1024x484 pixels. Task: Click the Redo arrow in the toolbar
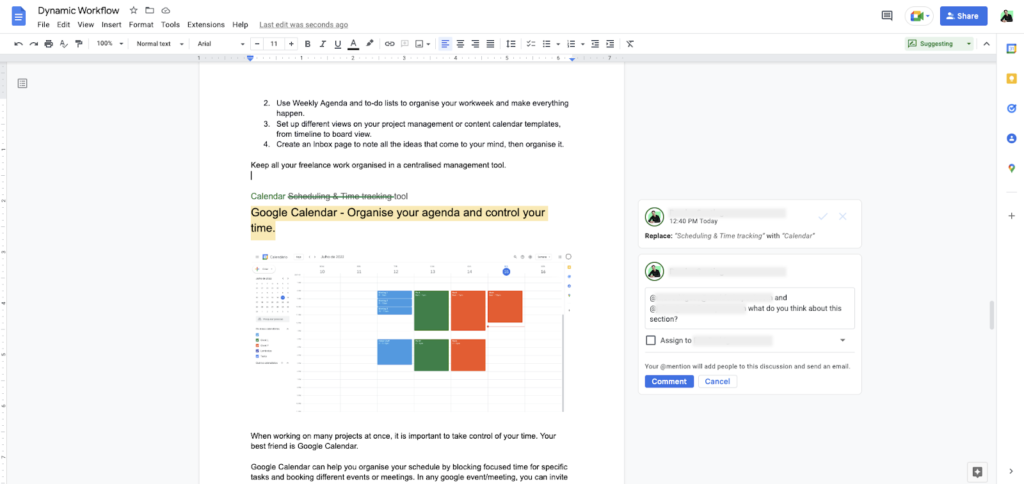click(x=33, y=44)
